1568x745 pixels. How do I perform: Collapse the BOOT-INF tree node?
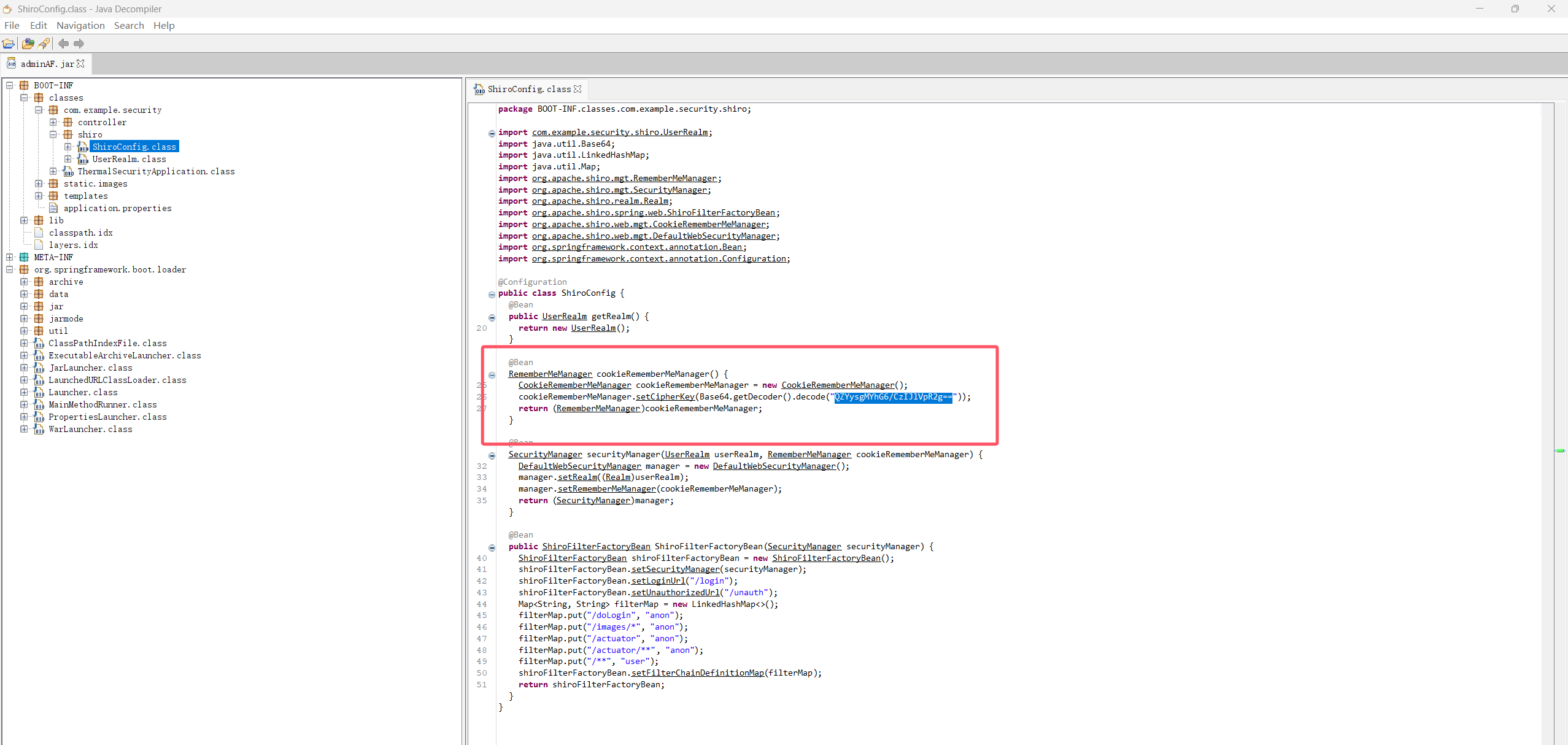click(x=9, y=85)
